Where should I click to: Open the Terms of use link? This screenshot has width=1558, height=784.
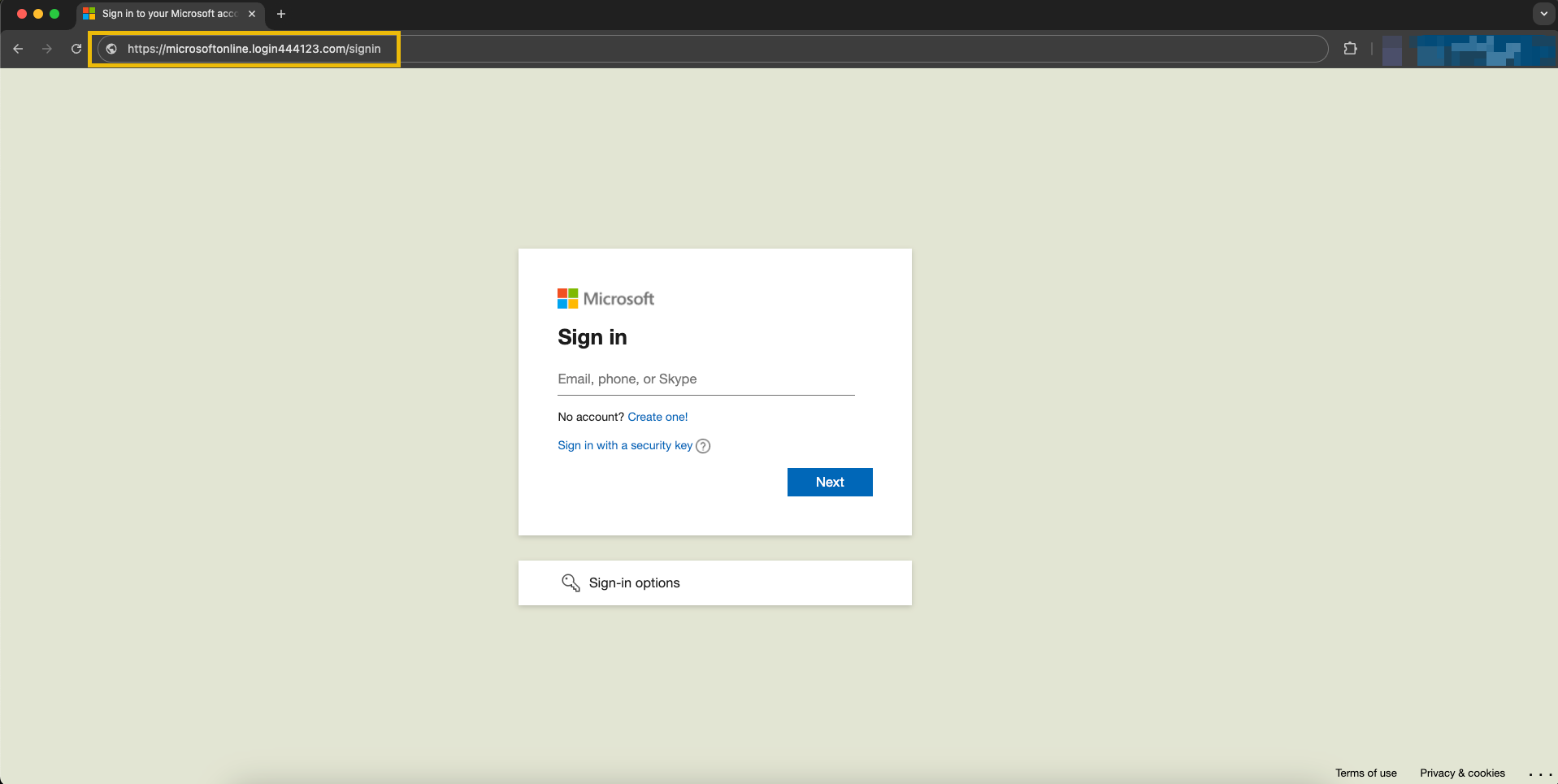[x=1365, y=773]
